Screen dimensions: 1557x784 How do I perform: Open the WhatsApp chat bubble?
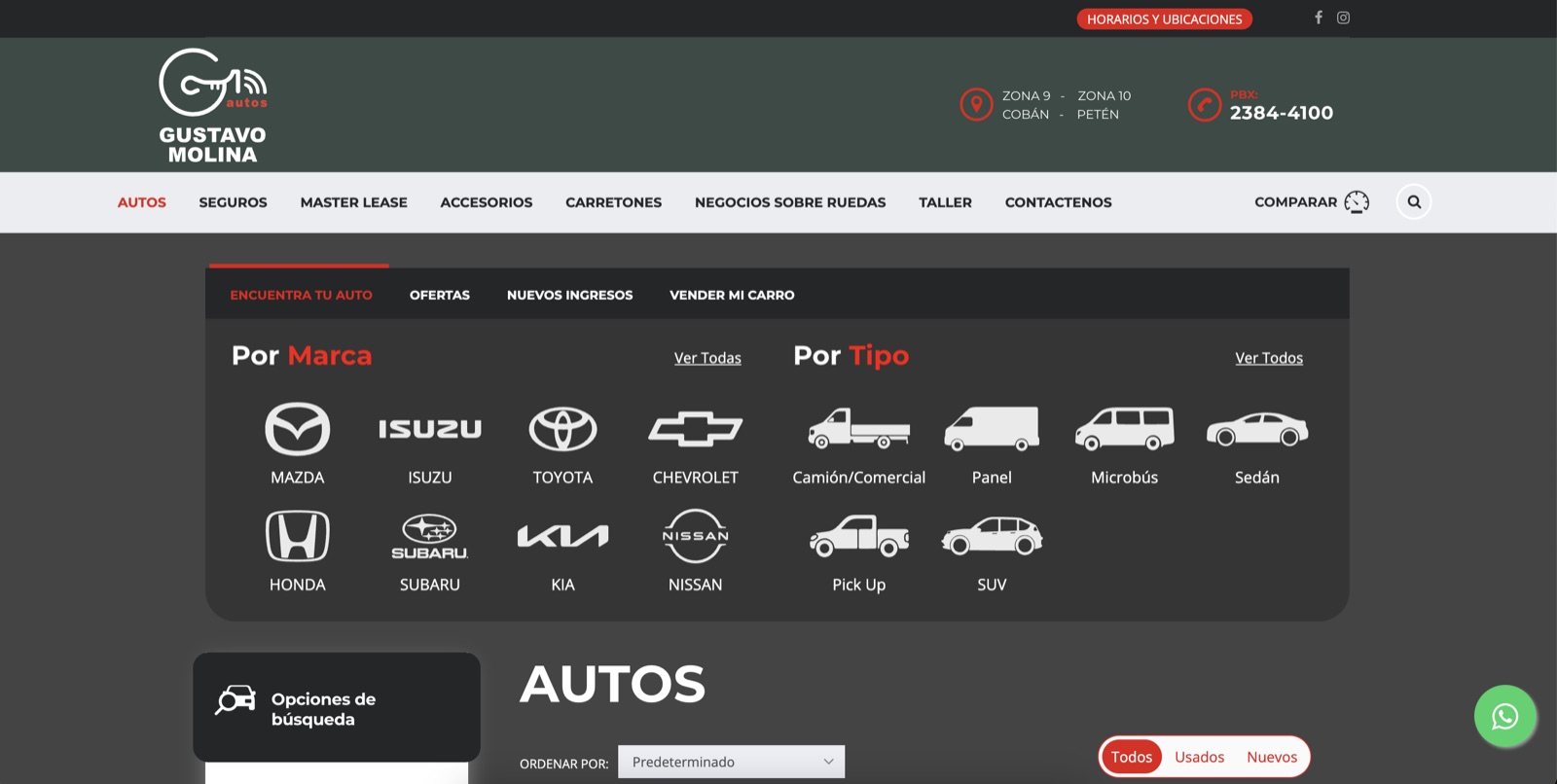1505,717
